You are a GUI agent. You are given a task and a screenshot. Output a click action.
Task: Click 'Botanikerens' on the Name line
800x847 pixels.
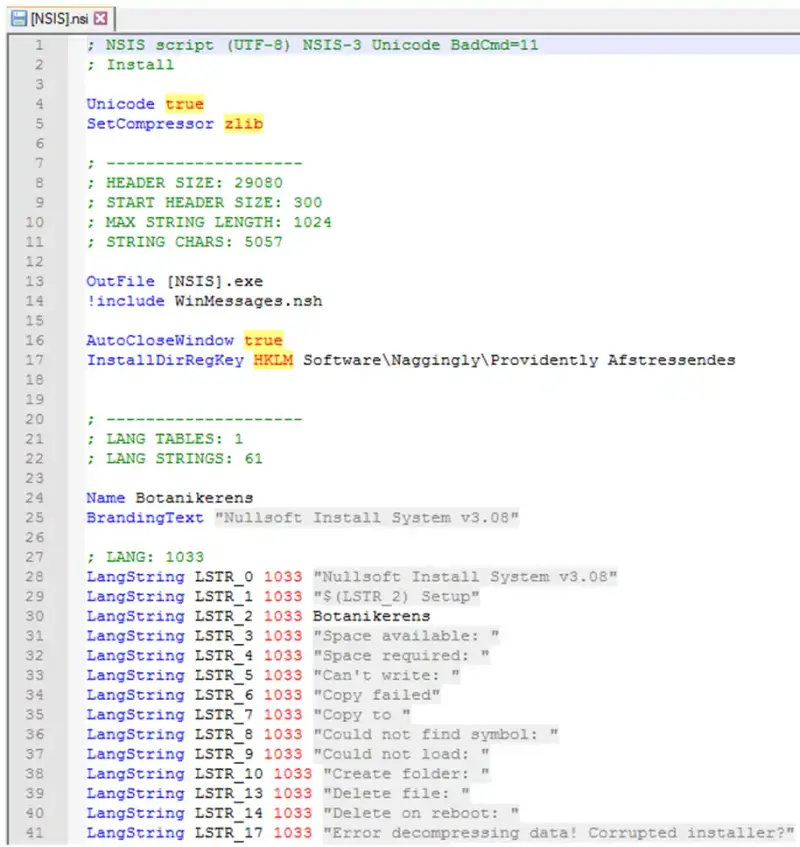tap(194, 498)
